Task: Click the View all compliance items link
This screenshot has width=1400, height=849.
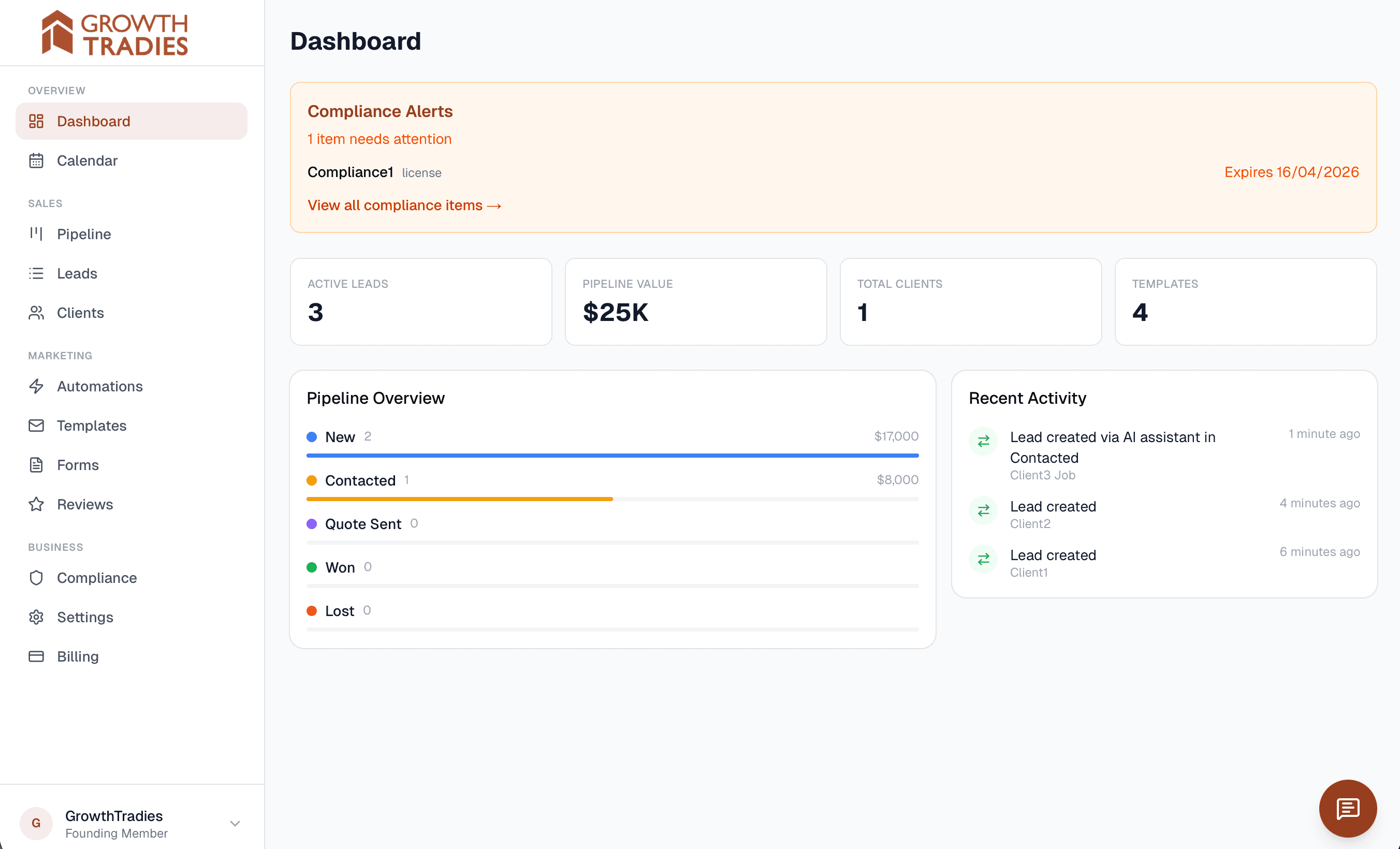Action: pos(404,205)
